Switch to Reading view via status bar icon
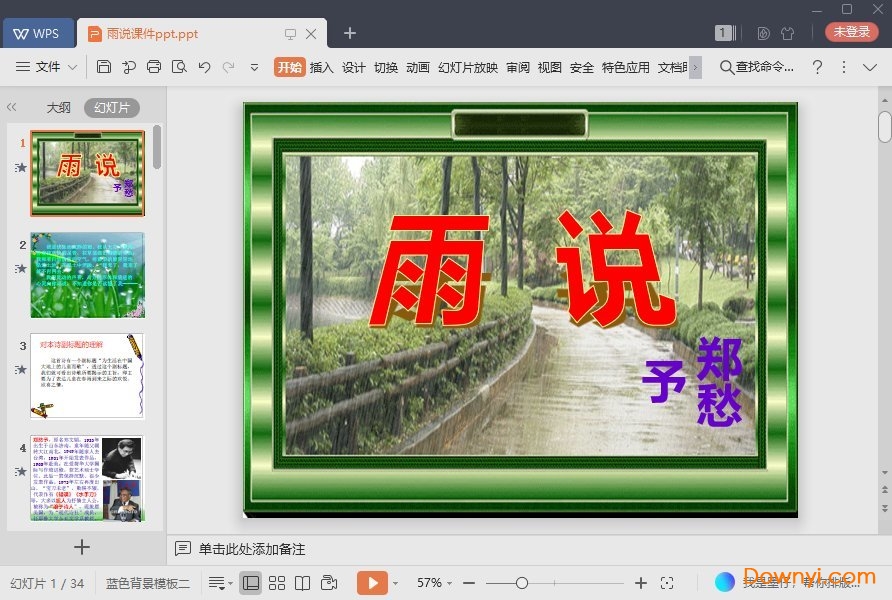Viewport: 892px width, 600px height. [303, 582]
